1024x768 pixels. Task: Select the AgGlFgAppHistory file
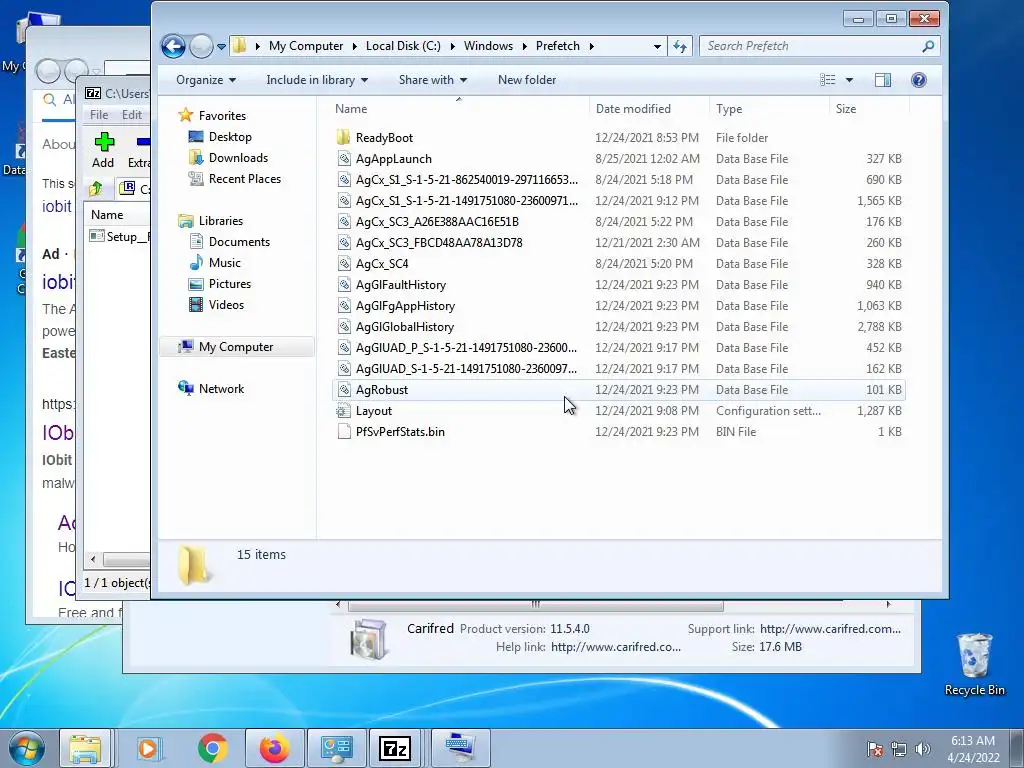point(405,306)
